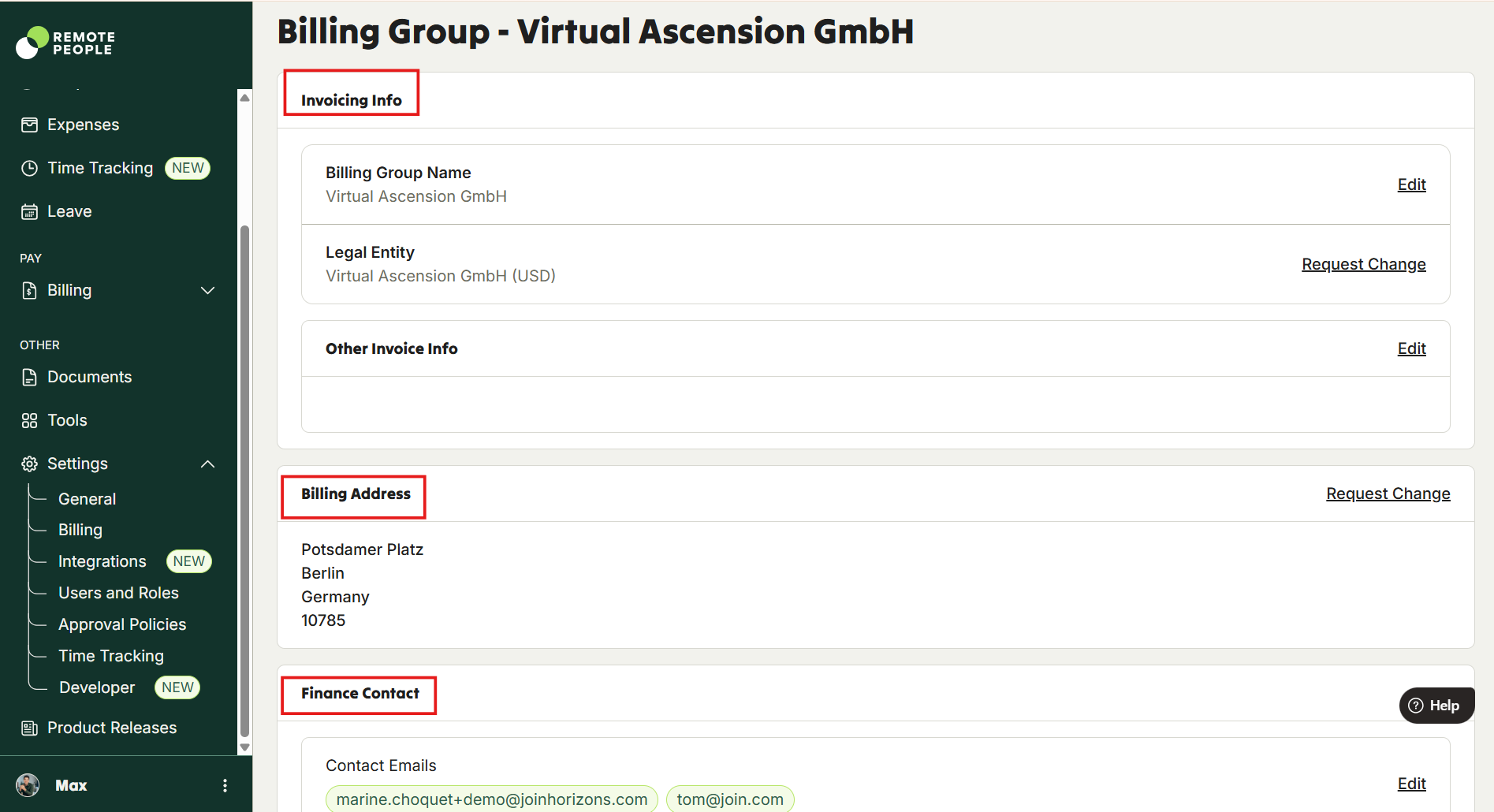Click the tom@join.com email chip
Image resolution: width=1494 pixels, height=812 pixels.
730,799
